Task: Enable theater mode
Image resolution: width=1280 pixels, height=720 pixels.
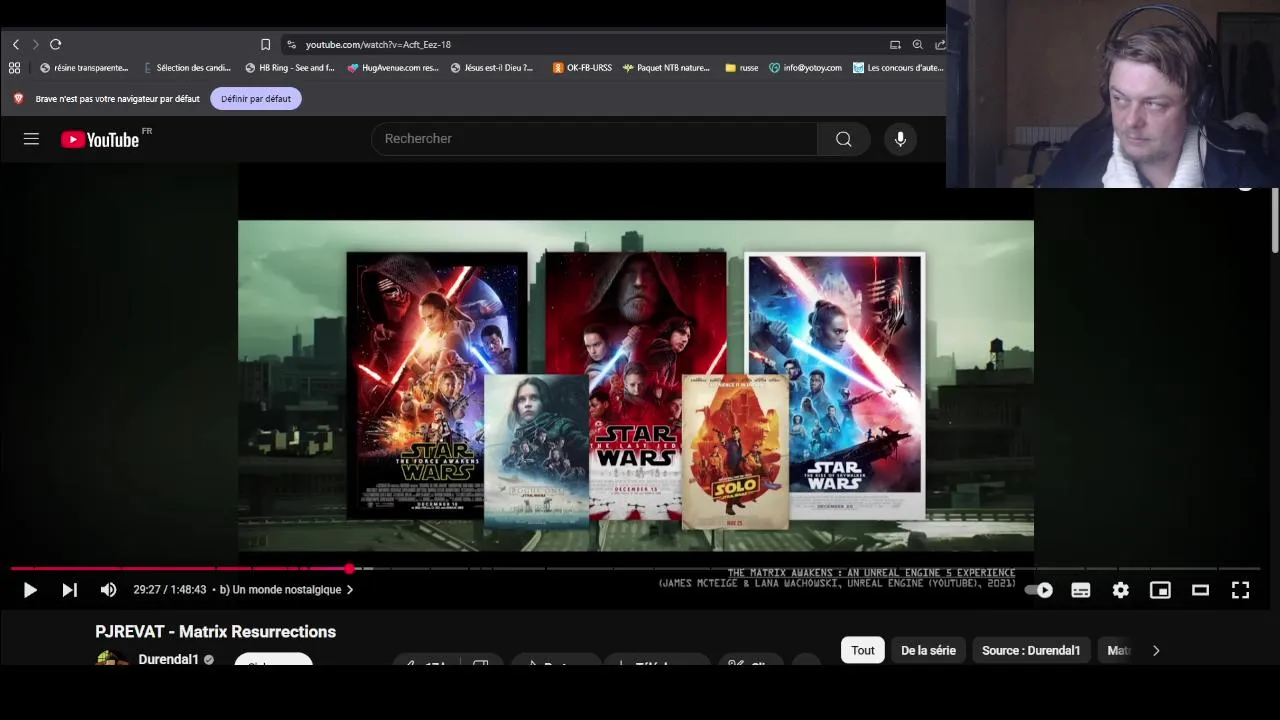Action: [1200, 590]
